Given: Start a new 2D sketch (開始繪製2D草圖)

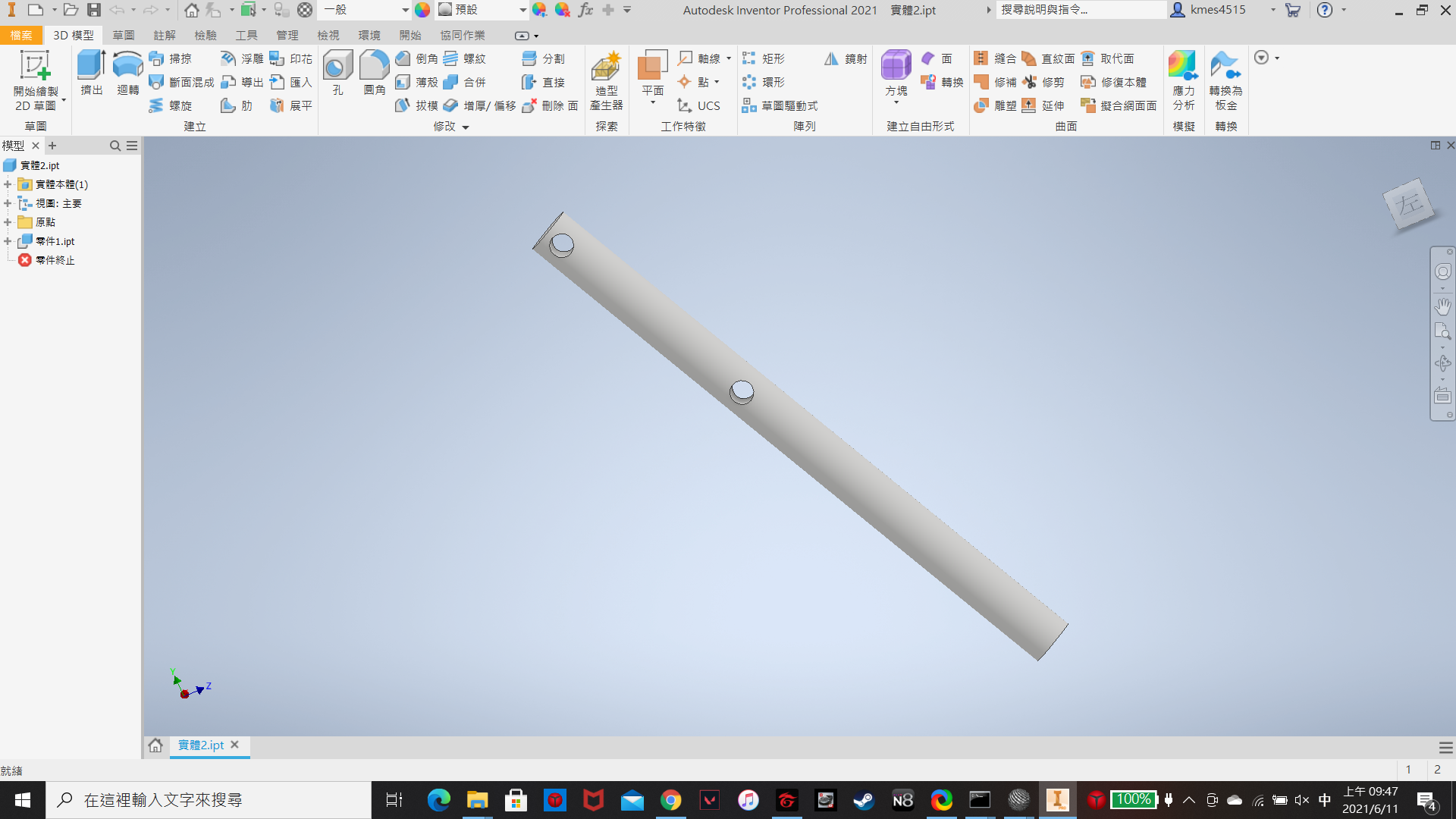Looking at the screenshot, I should click(x=36, y=80).
